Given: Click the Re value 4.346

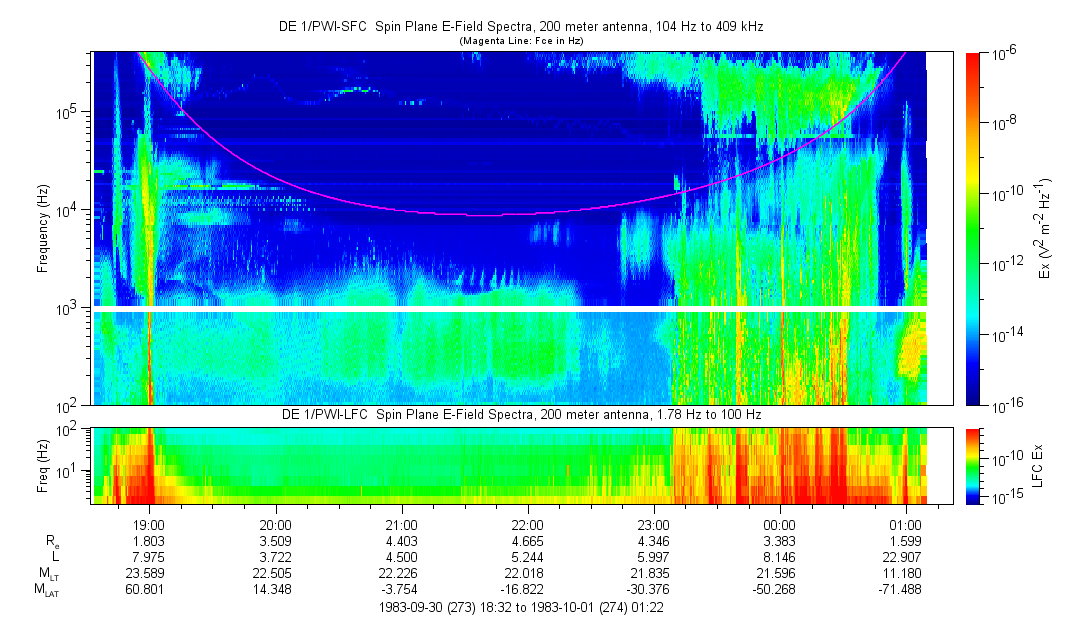Looking at the screenshot, I should (653, 541).
